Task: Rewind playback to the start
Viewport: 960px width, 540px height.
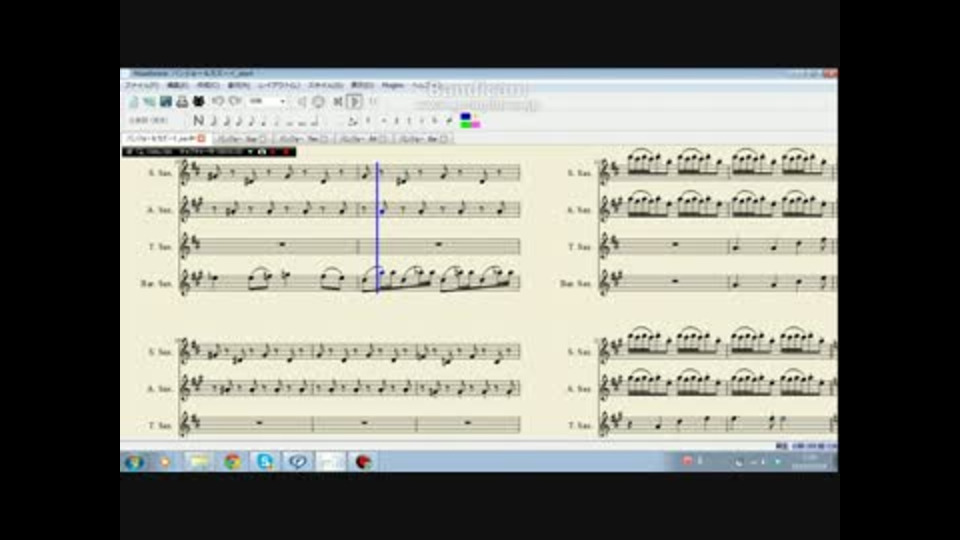Action: (x=337, y=102)
